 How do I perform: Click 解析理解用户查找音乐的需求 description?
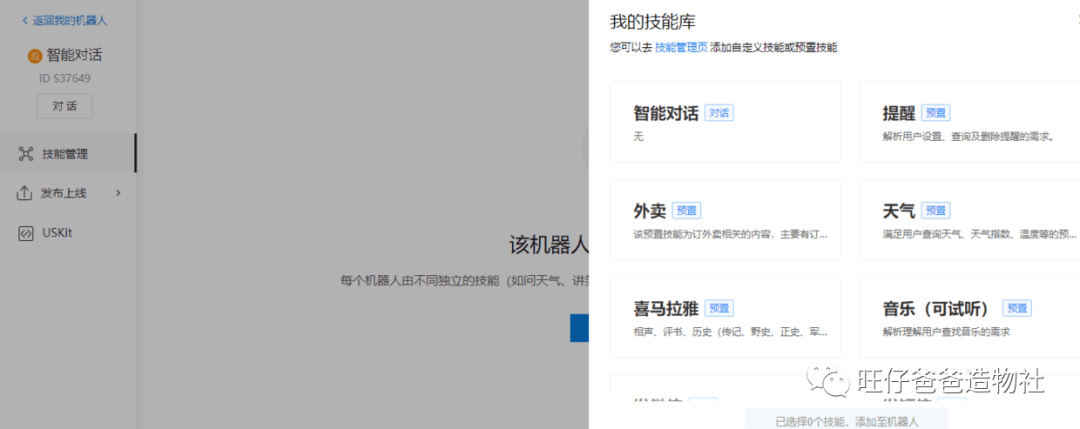[946, 332]
